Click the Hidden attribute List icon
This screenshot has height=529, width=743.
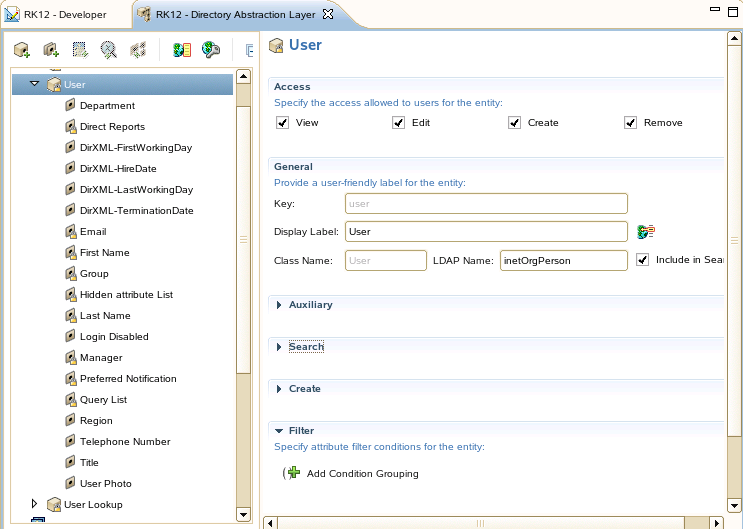71,294
